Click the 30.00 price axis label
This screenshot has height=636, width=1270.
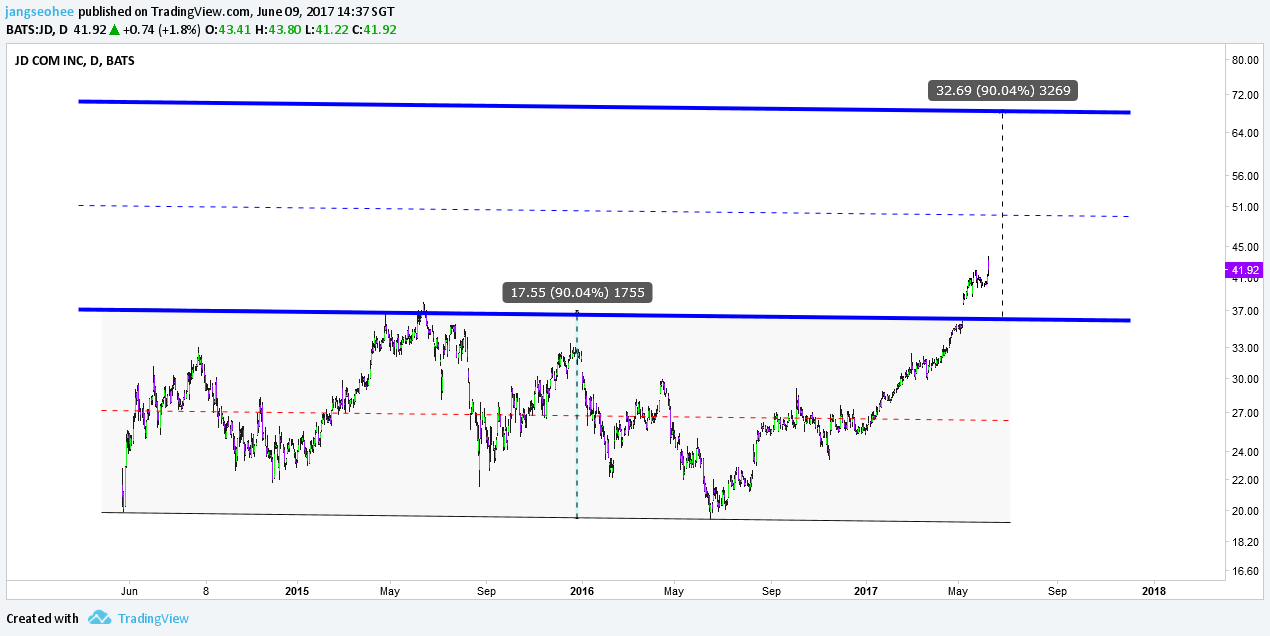coord(1244,379)
